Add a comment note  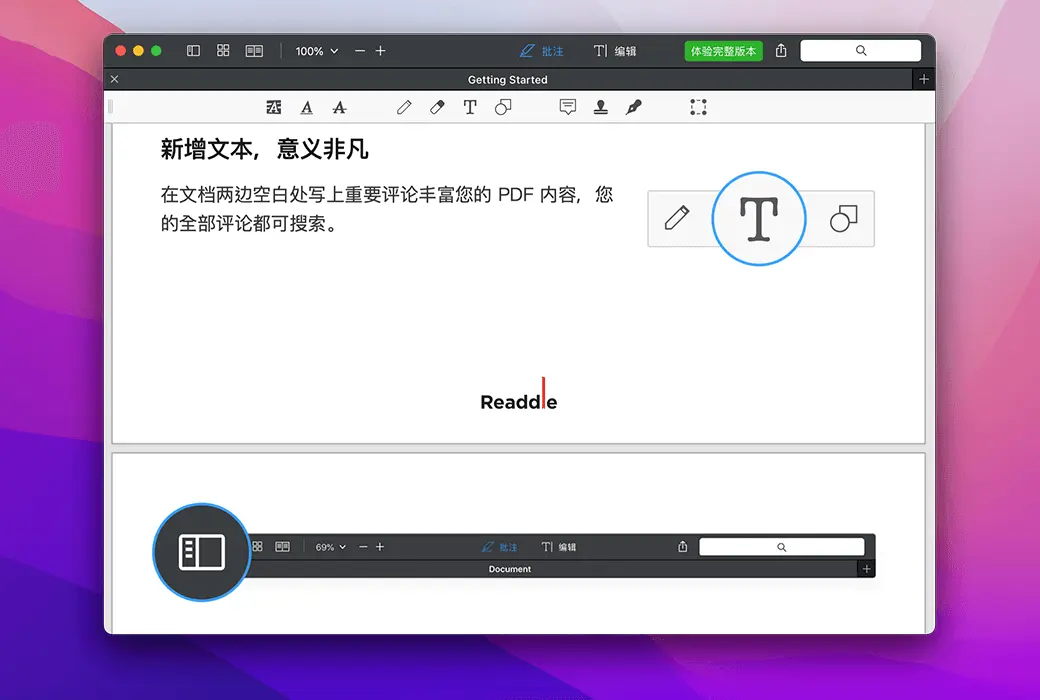coord(568,107)
